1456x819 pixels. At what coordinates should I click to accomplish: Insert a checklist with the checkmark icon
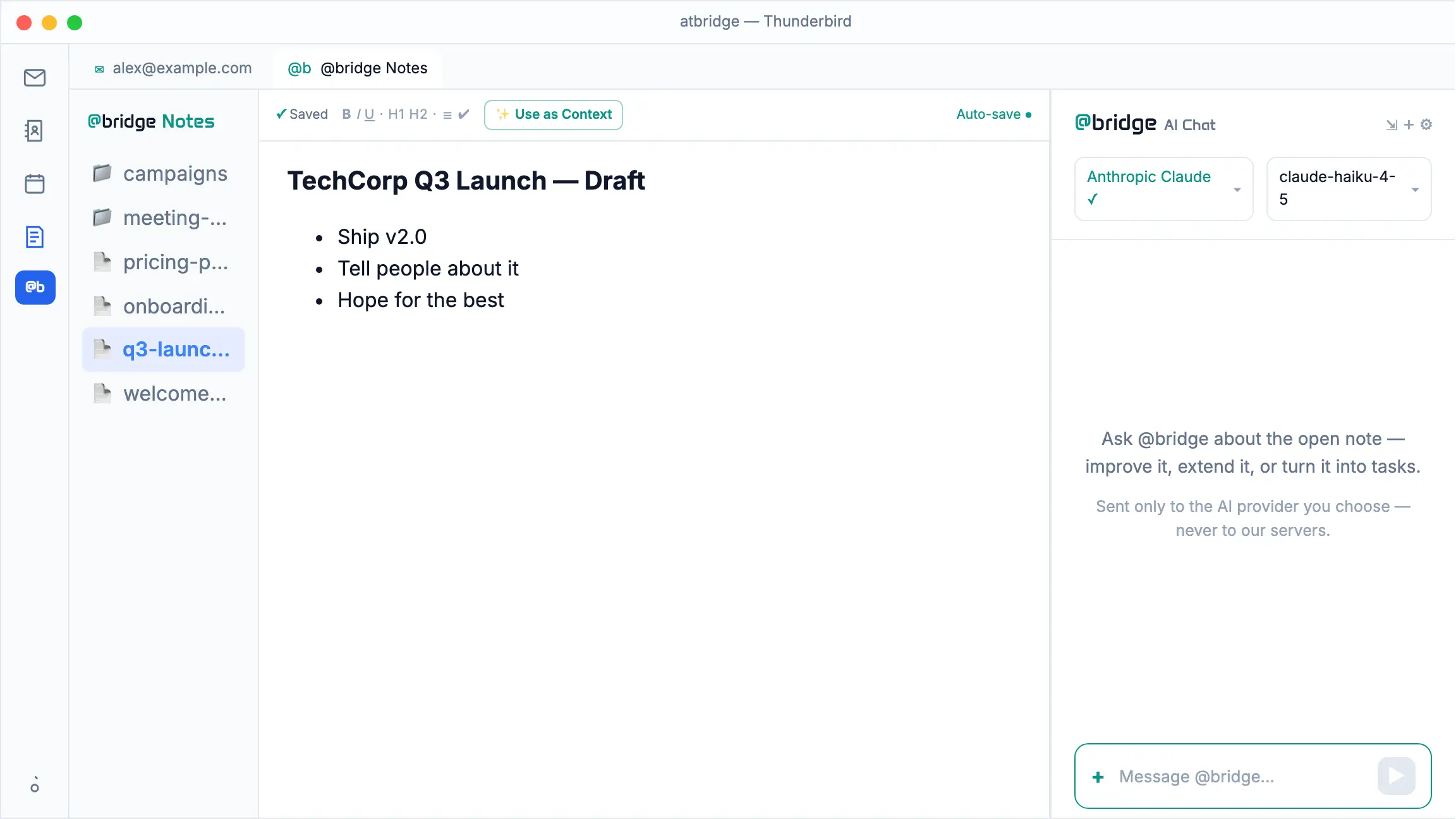point(464,114)
